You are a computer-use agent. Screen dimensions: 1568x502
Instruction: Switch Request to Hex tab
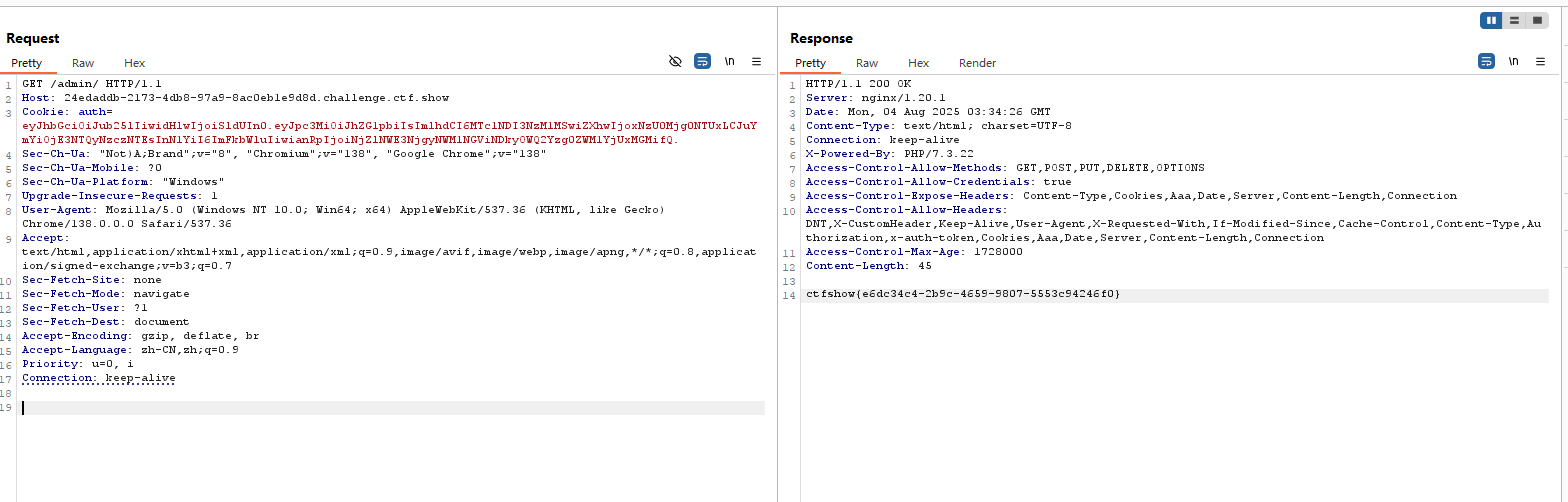[x=135, y=63]
